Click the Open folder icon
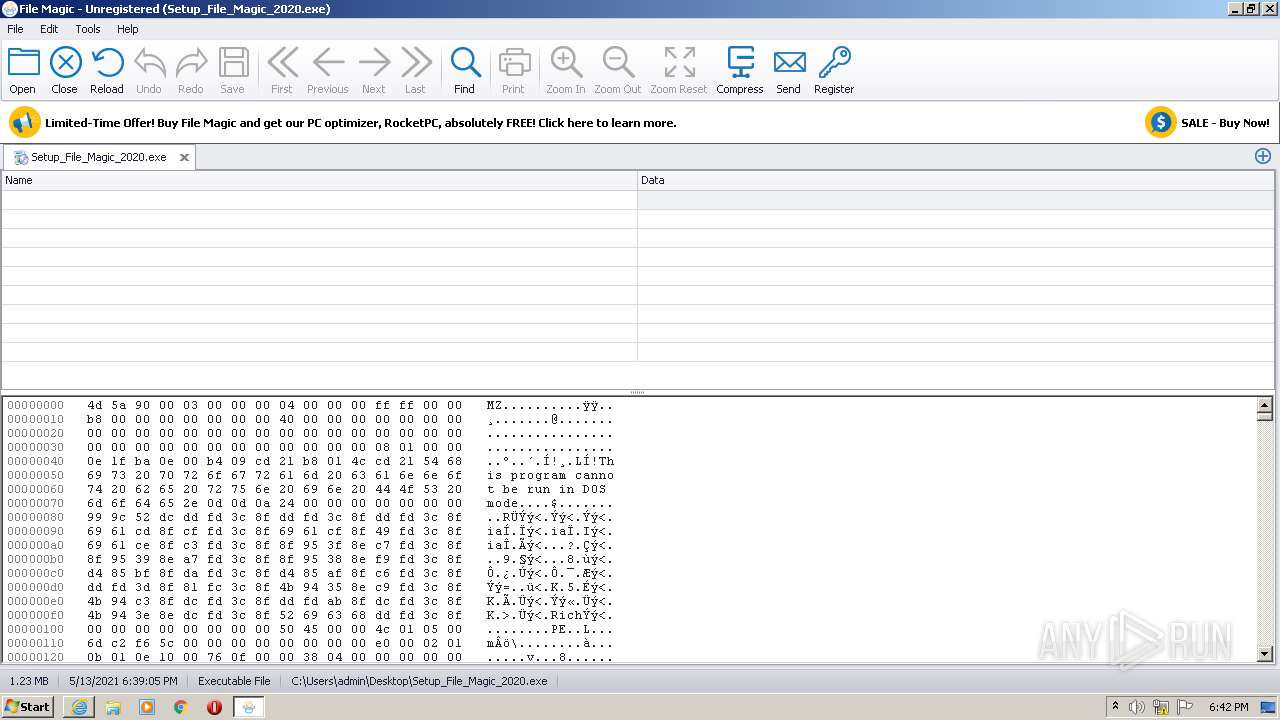Image resolution: width=1280 pixels, height=720 pixels. 23,63
